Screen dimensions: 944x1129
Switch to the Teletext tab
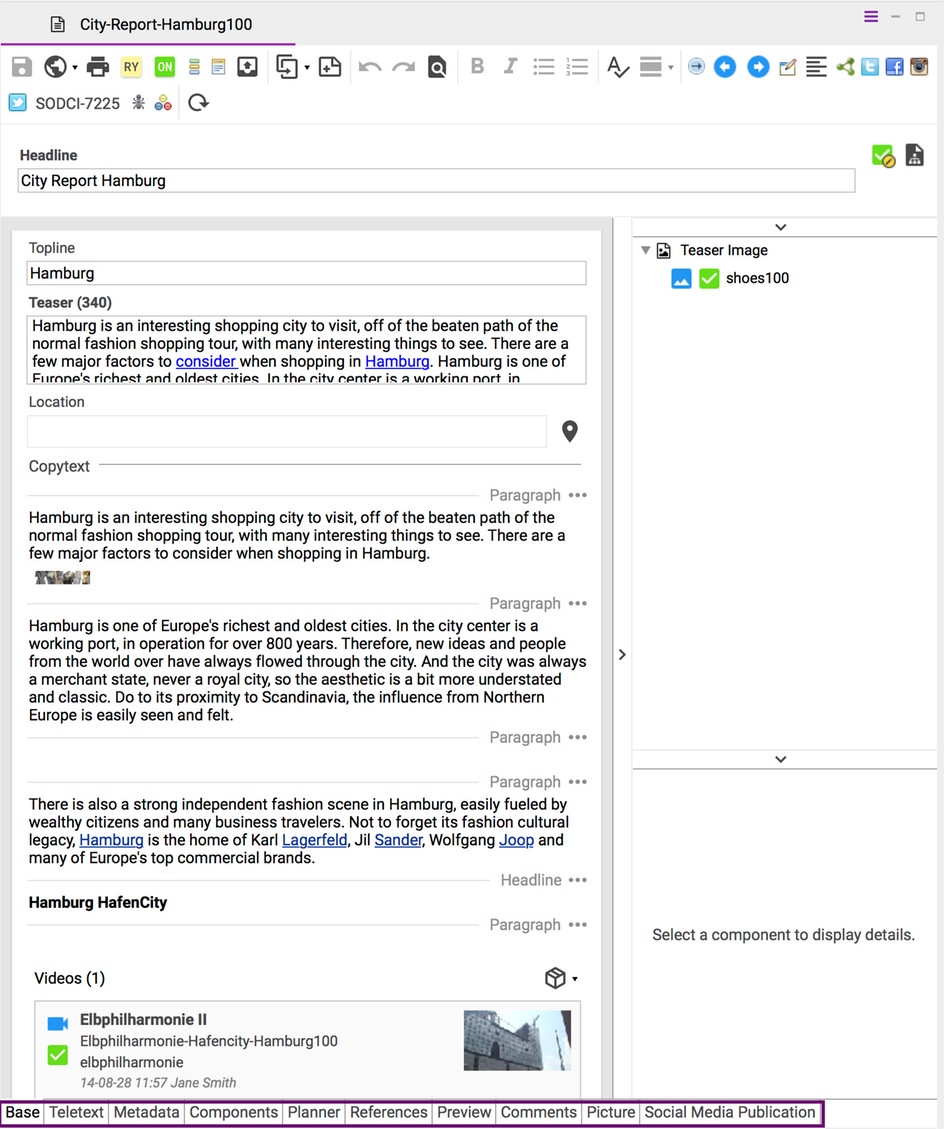tap(76, 1112)
